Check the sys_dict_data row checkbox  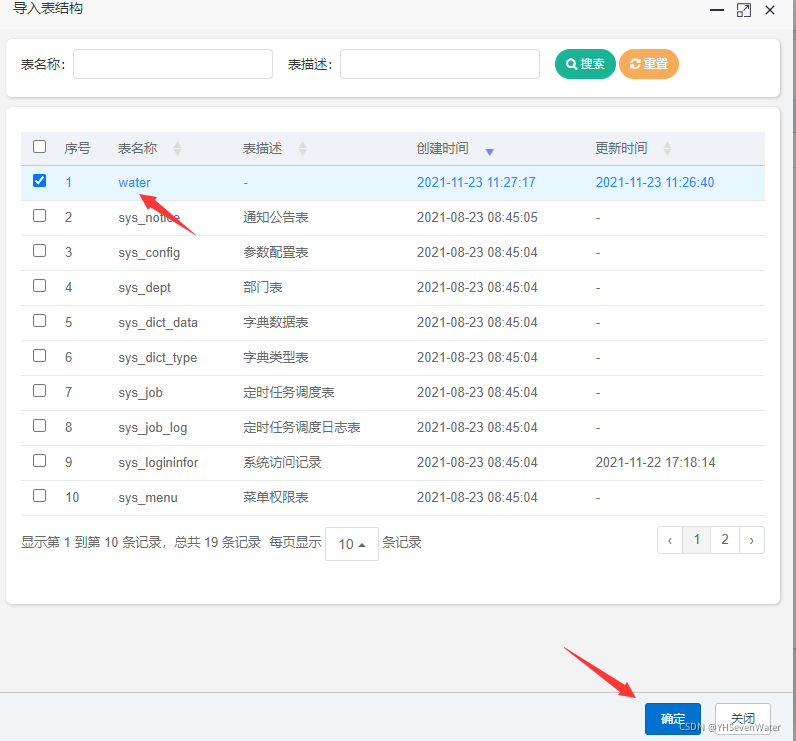tap(40, 321)
